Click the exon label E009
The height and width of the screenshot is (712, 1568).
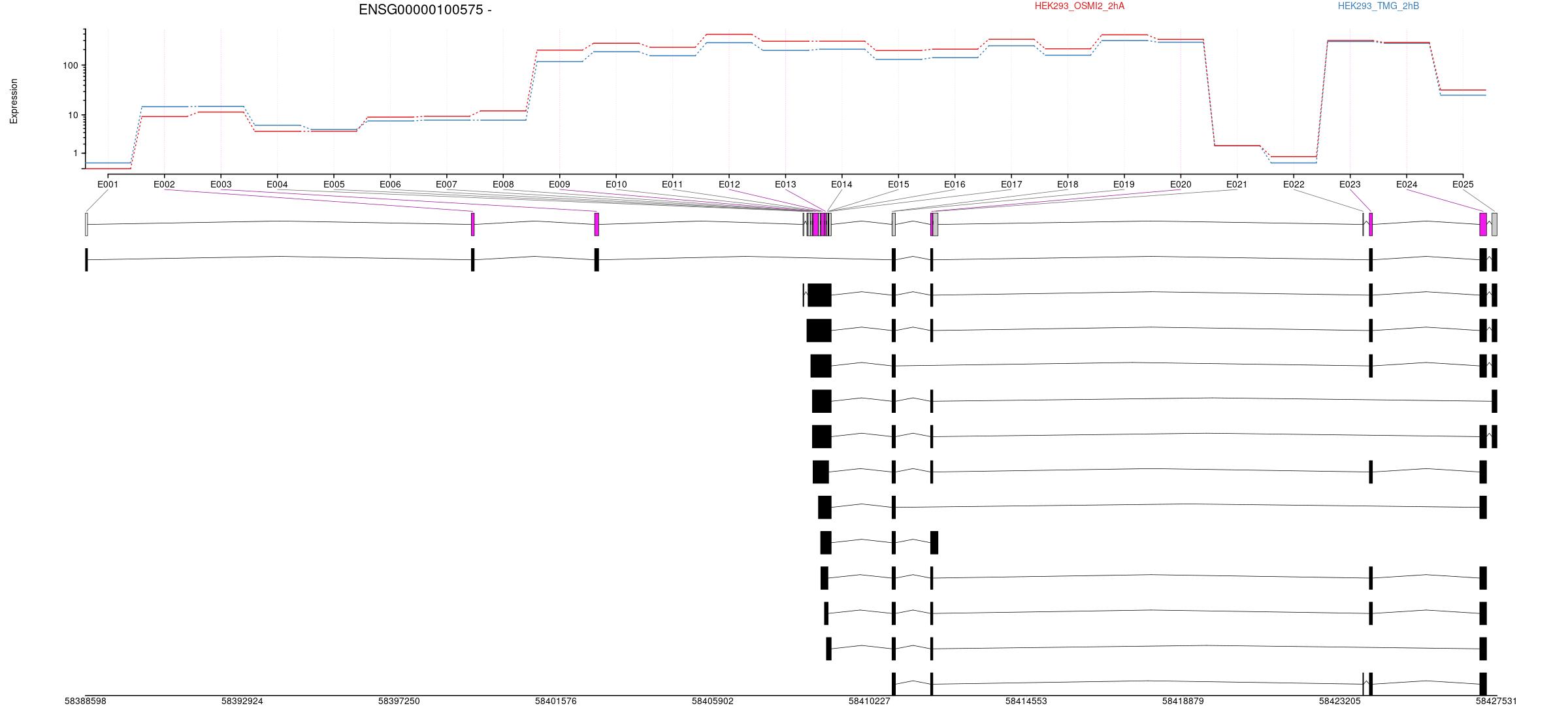559,184
